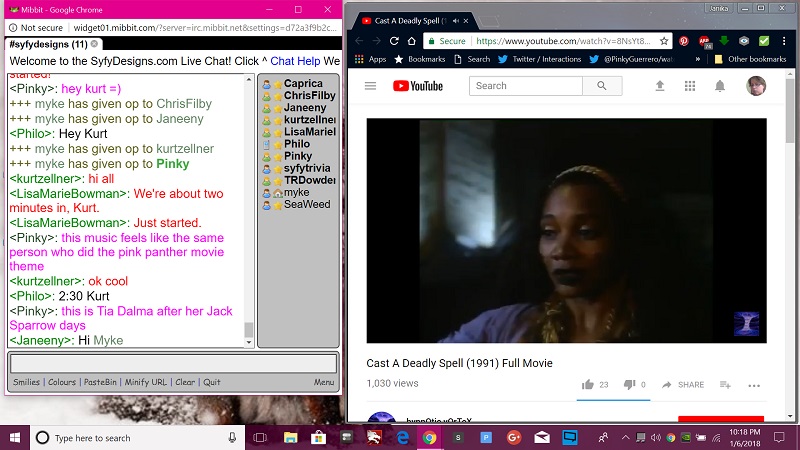Open the Apps shortcut in bookmarks bar
This screenshot has height=450, width=800.
pos(371,59)
